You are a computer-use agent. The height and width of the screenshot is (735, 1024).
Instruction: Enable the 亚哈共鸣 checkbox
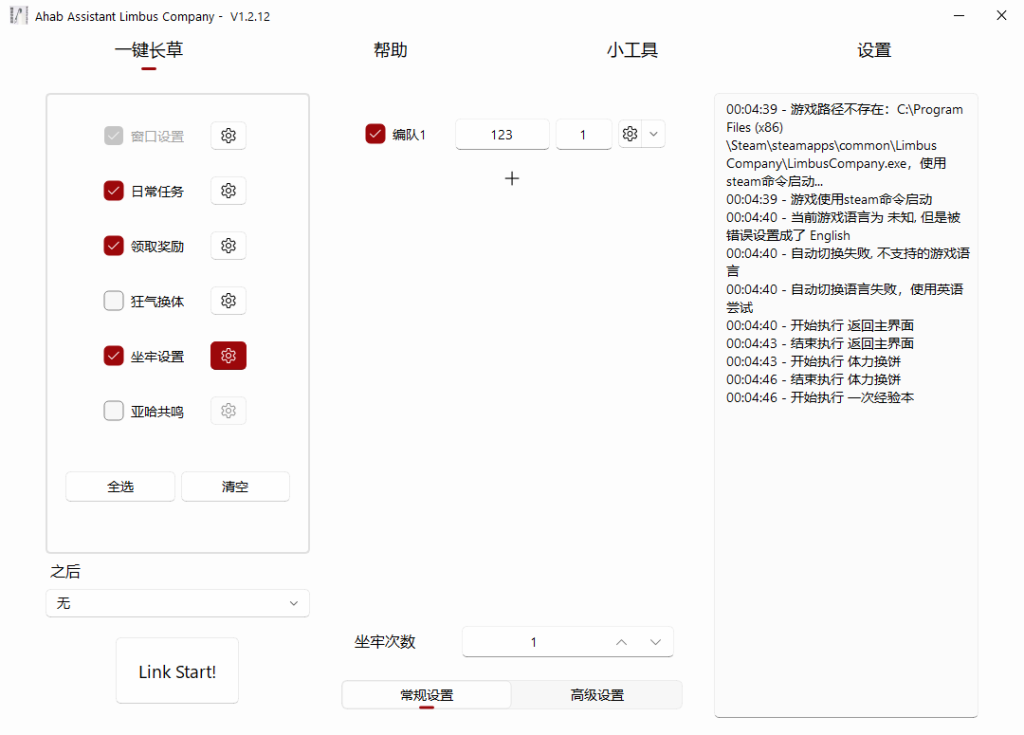coord(114,411)
